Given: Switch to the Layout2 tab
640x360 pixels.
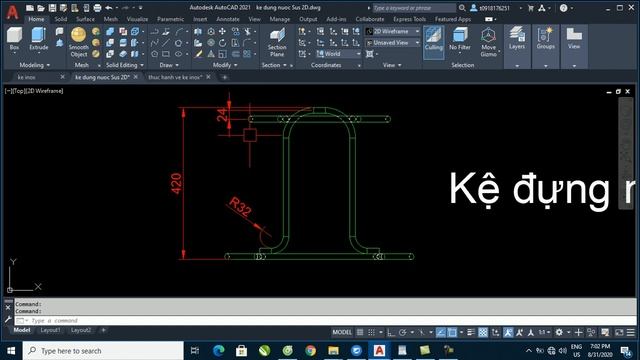Looking at the screenshot, I should [x=81, y=330].
